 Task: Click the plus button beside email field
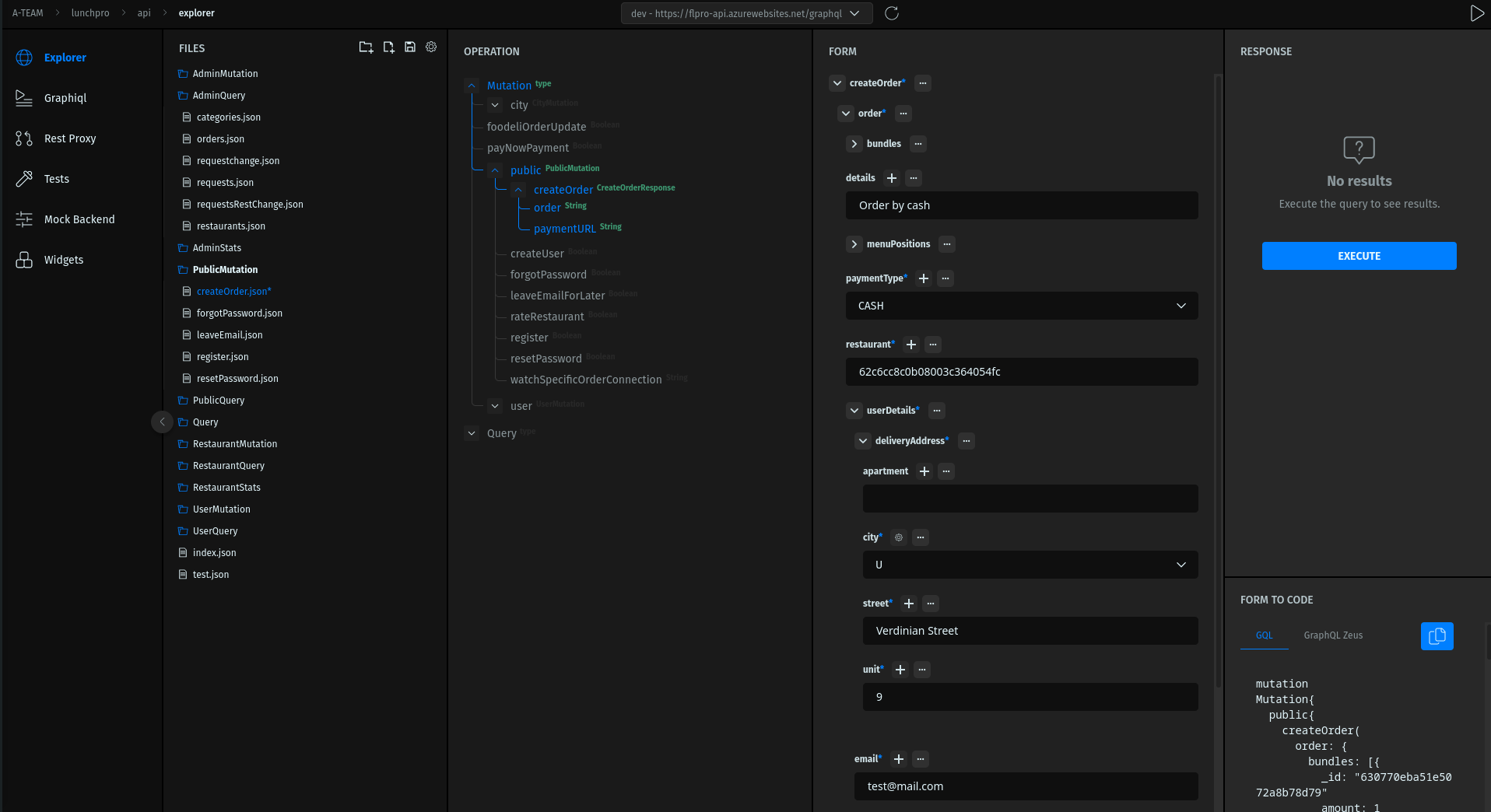899,759
